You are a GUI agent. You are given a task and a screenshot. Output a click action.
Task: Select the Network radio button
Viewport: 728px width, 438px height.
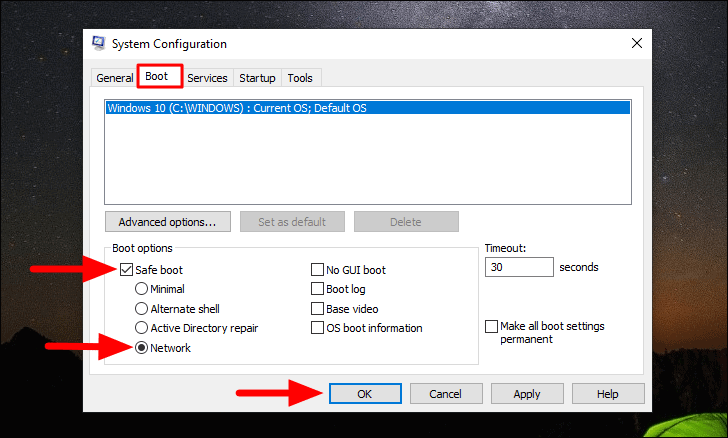(141, 348)
